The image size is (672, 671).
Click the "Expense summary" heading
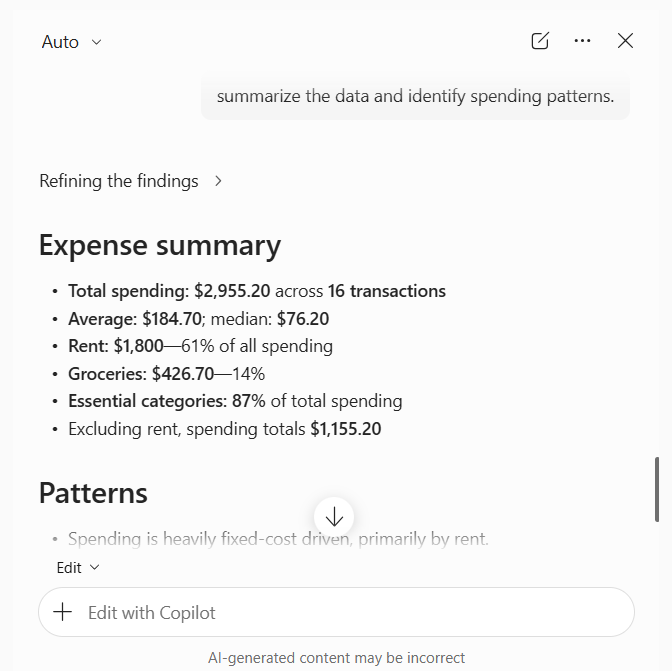[160, 245]
